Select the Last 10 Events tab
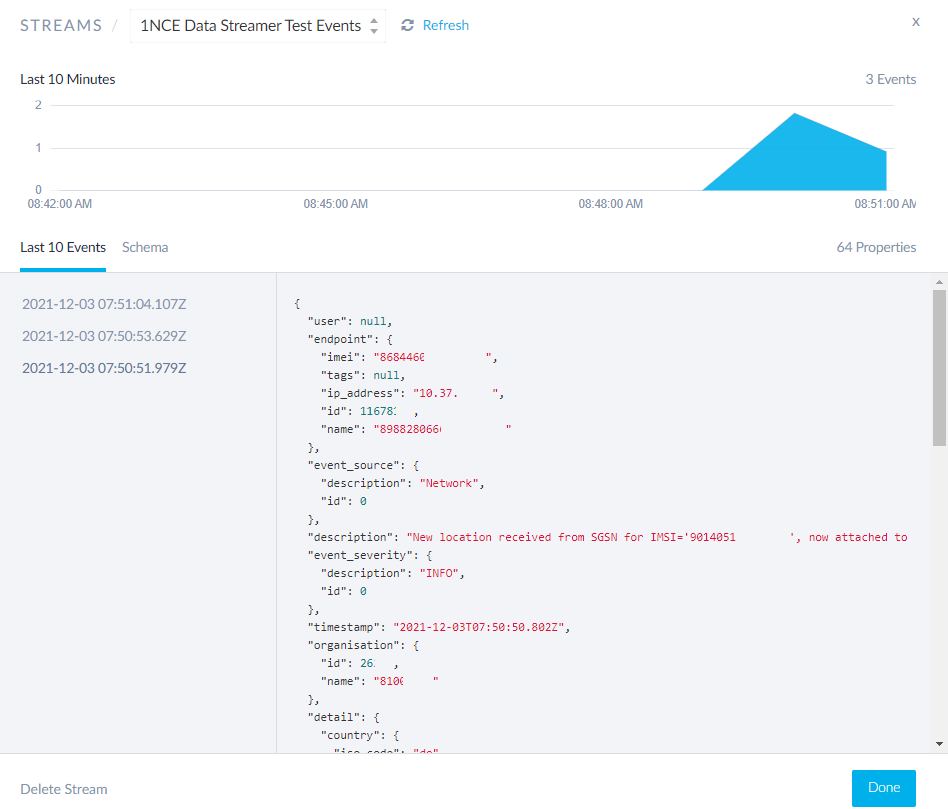The image size is (948, 809). point(63,247)
